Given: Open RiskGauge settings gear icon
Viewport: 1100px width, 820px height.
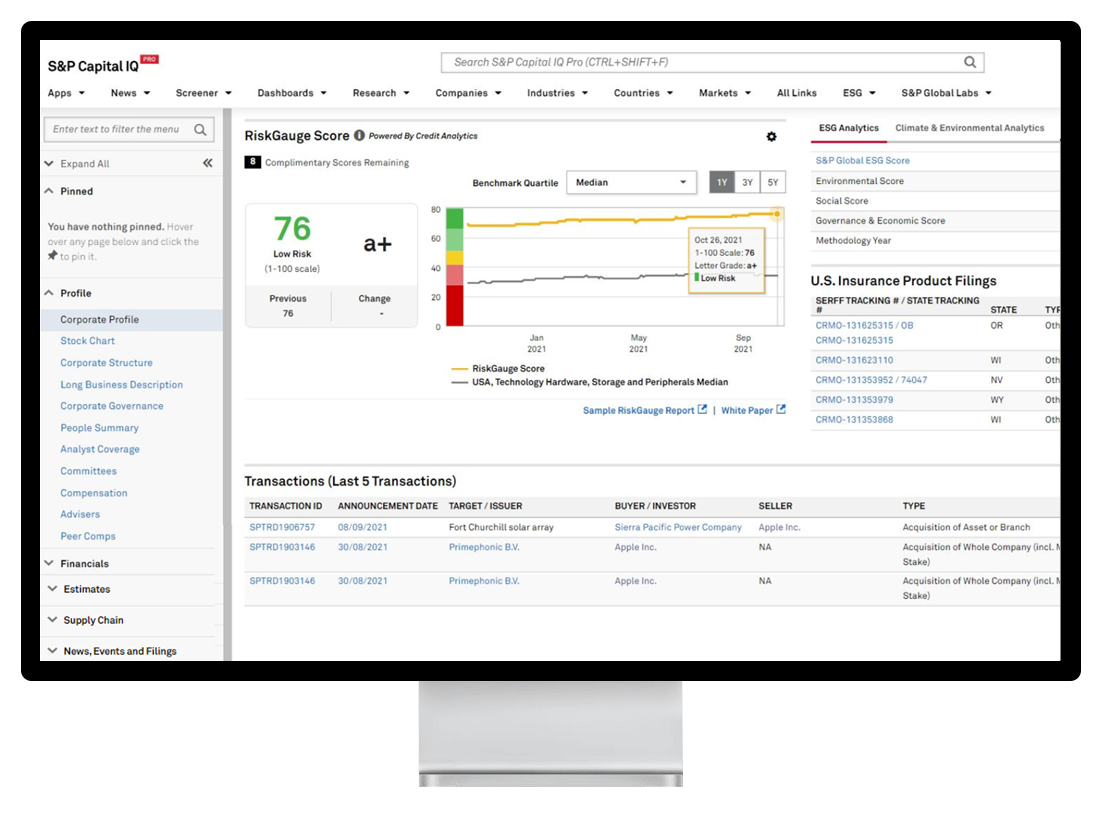Looking at the screenshot, I should (771, 136).
